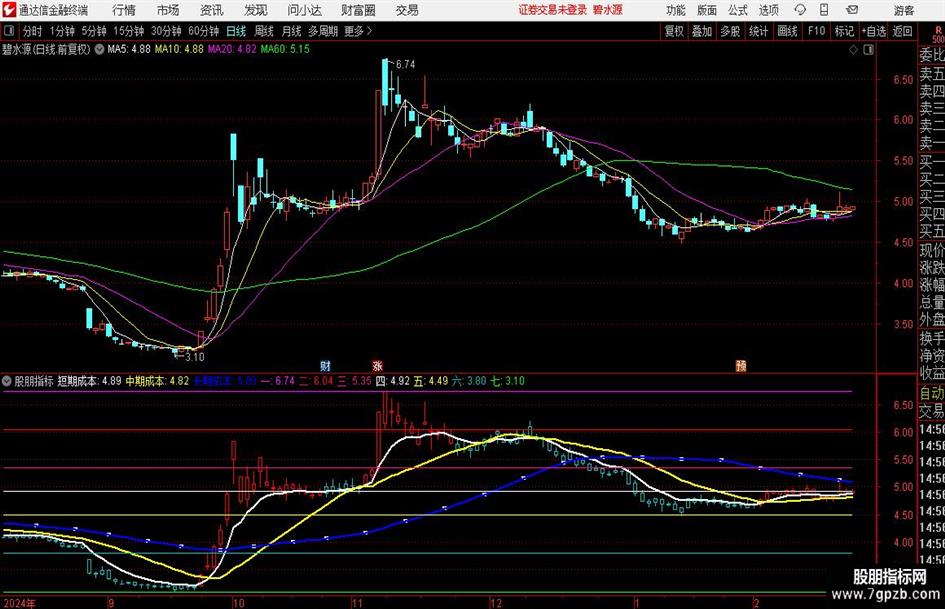This screenshot has width=945, height=609.
Task: Select the 日线 daily period tab
Action: coord(236,31)
